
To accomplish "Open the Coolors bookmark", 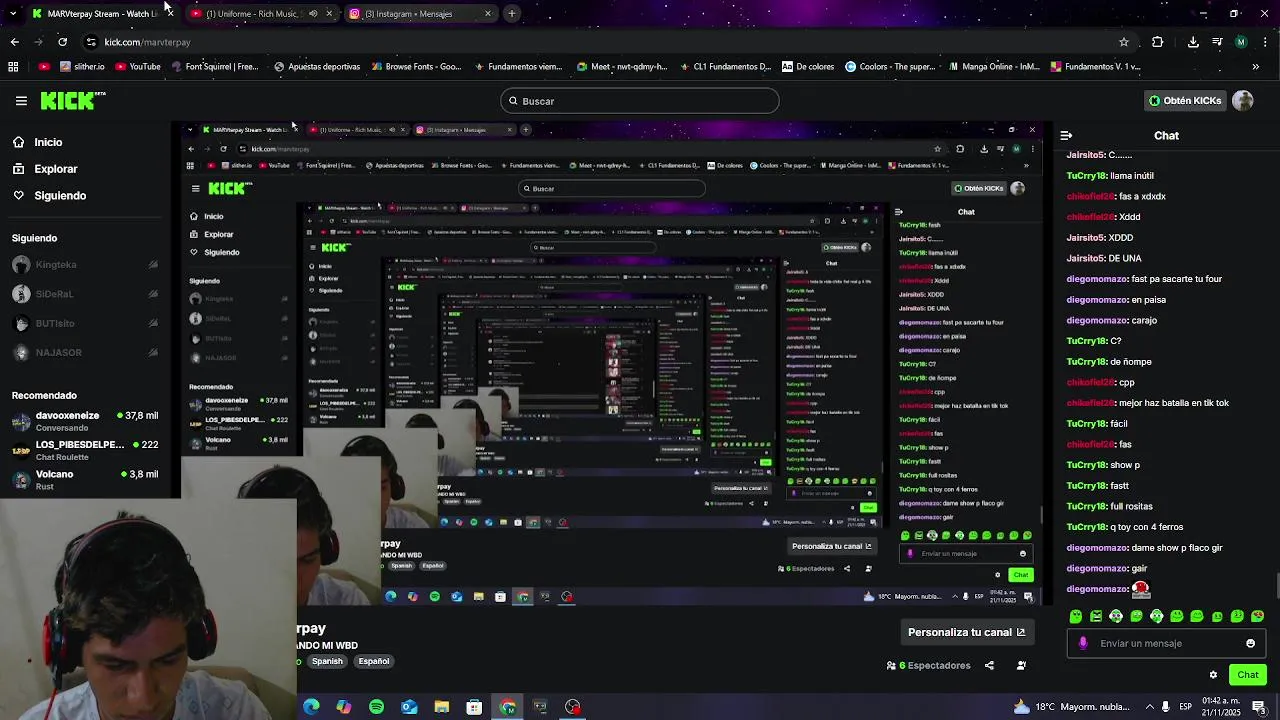I will click(890, 67).
